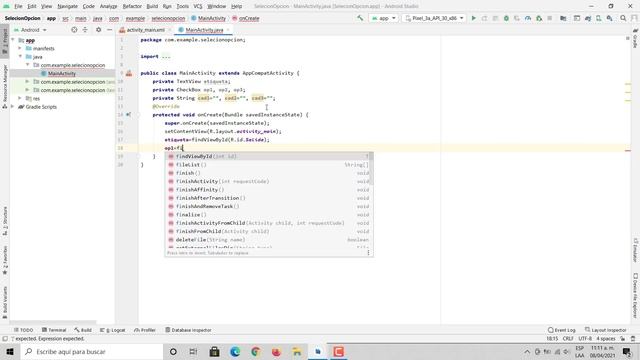Open Microsoft Edge from taskbar
The height and width of the screenshot is (360, 640).
(235, 351)
